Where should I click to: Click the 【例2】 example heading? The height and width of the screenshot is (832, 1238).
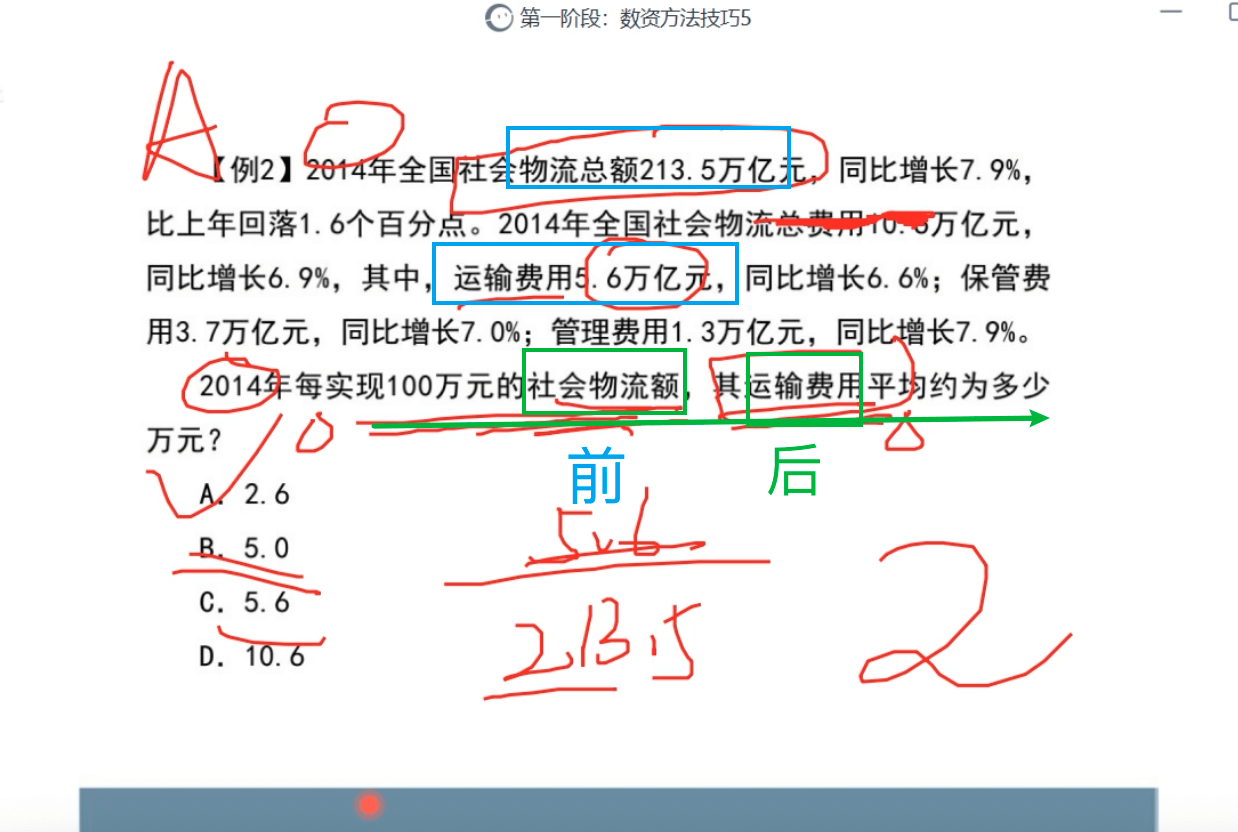point(254,171)
